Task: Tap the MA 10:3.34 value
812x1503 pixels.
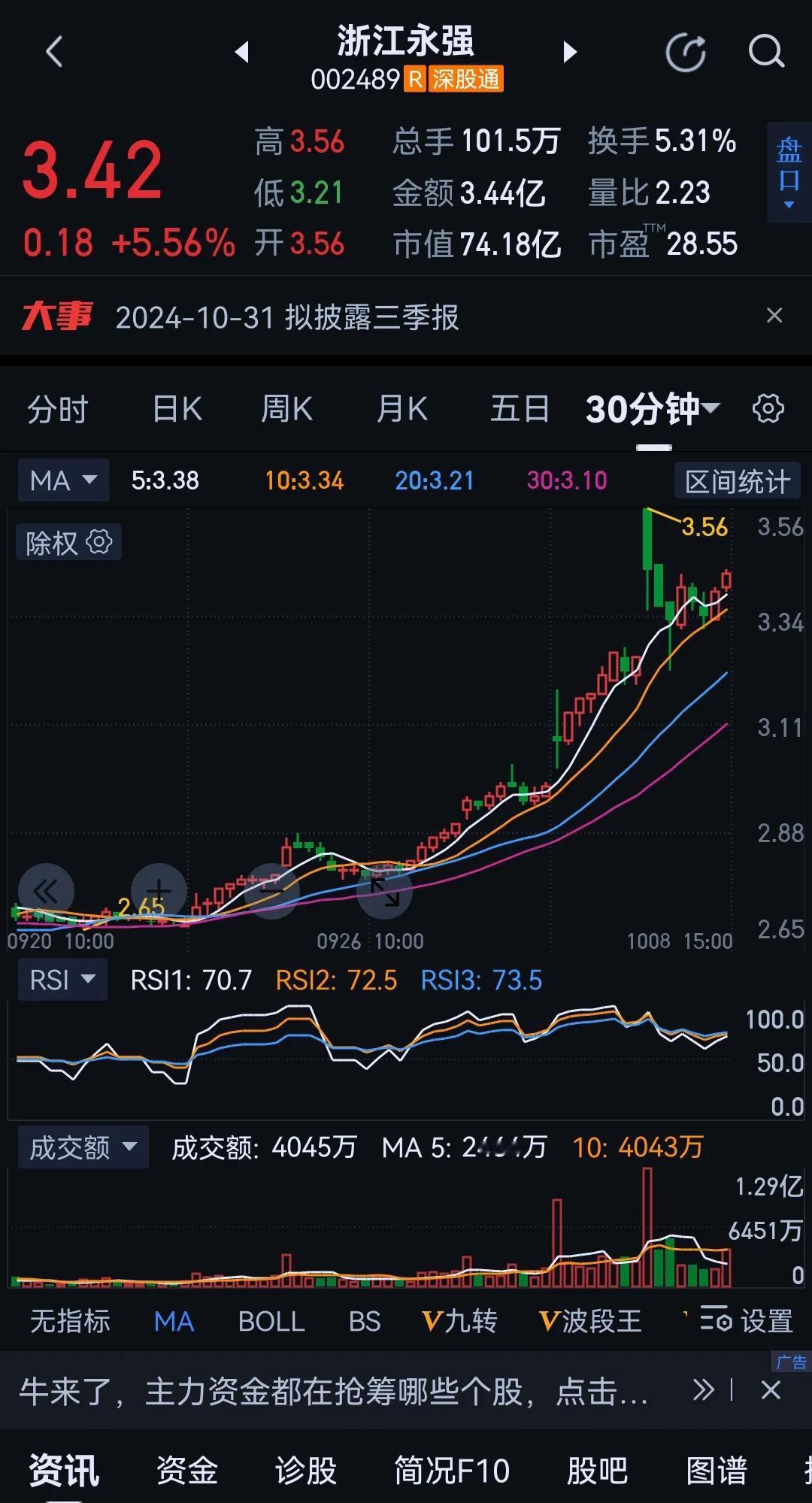Action: 304,480
